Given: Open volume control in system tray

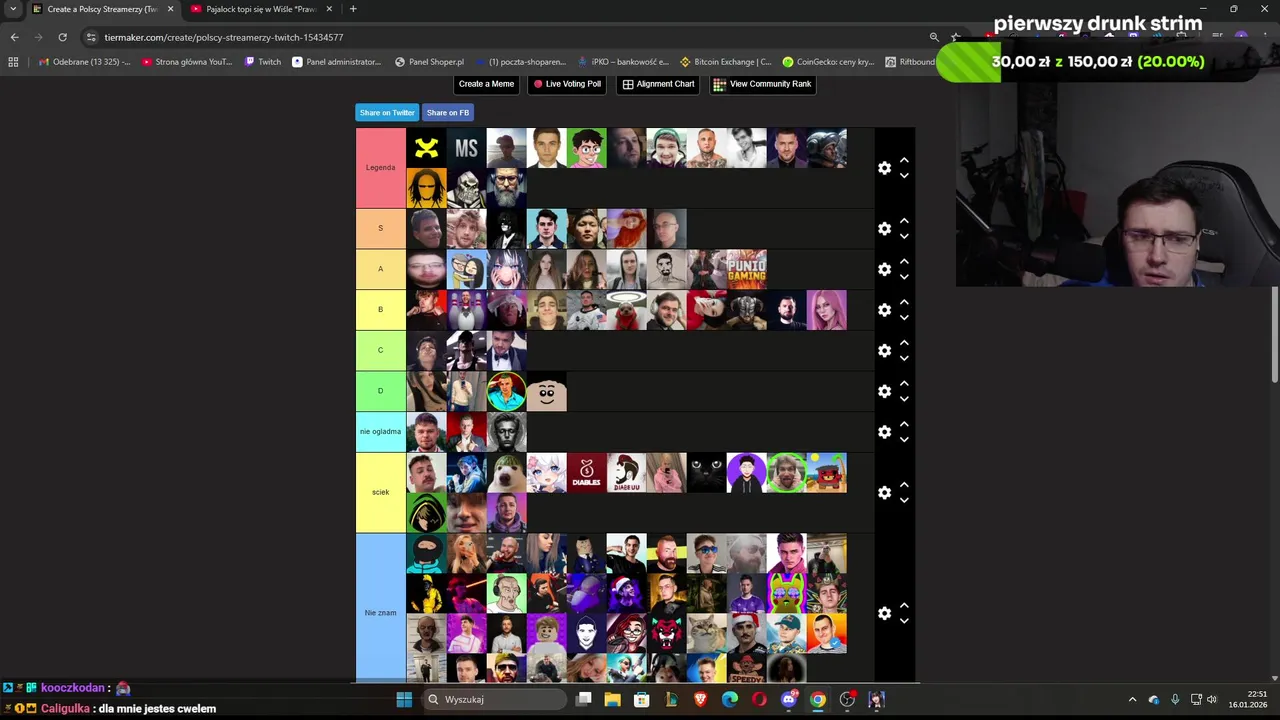Looking at the screenshot, I should [x=1212, y=699].
